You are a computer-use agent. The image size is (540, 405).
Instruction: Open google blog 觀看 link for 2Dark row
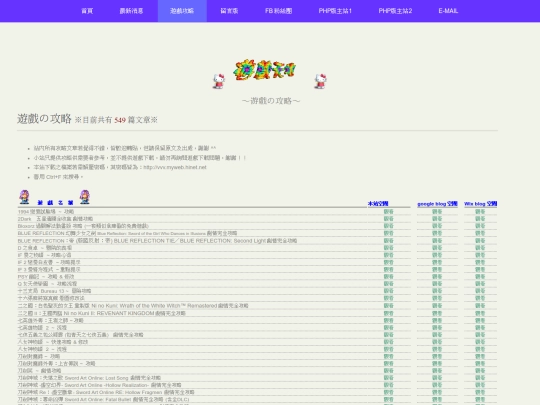pyautogui.click(x=437, y=219)
